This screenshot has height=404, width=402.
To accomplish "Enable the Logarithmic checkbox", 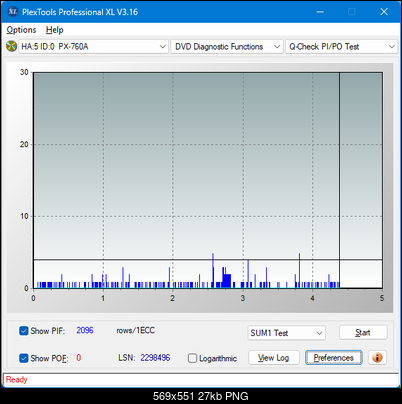I will pos(192,358).
